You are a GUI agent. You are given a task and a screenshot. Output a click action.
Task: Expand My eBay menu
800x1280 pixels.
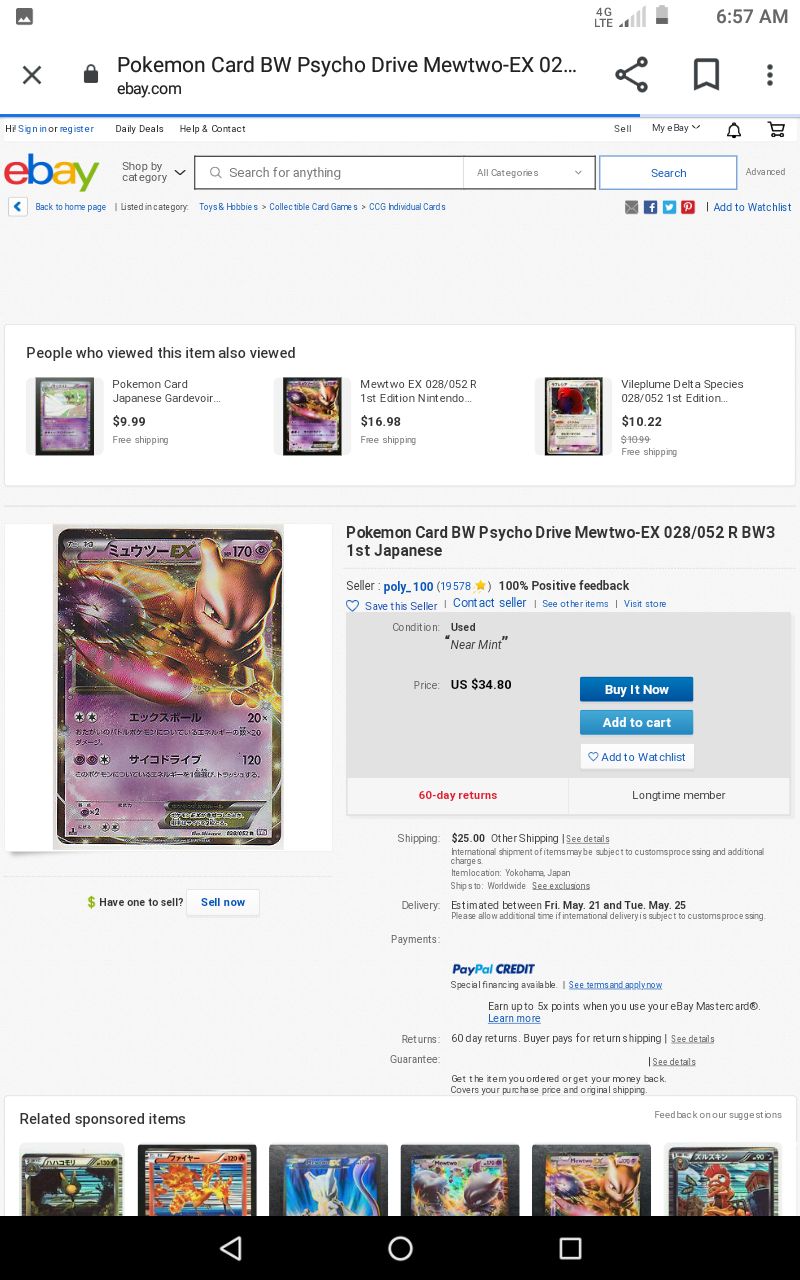coord(676,128)
